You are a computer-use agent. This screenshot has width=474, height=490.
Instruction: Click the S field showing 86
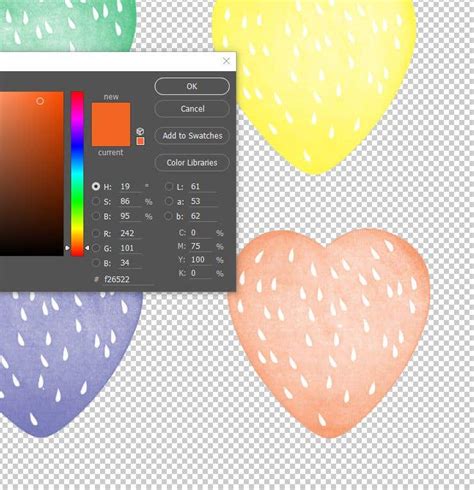[x=131, y=201]
